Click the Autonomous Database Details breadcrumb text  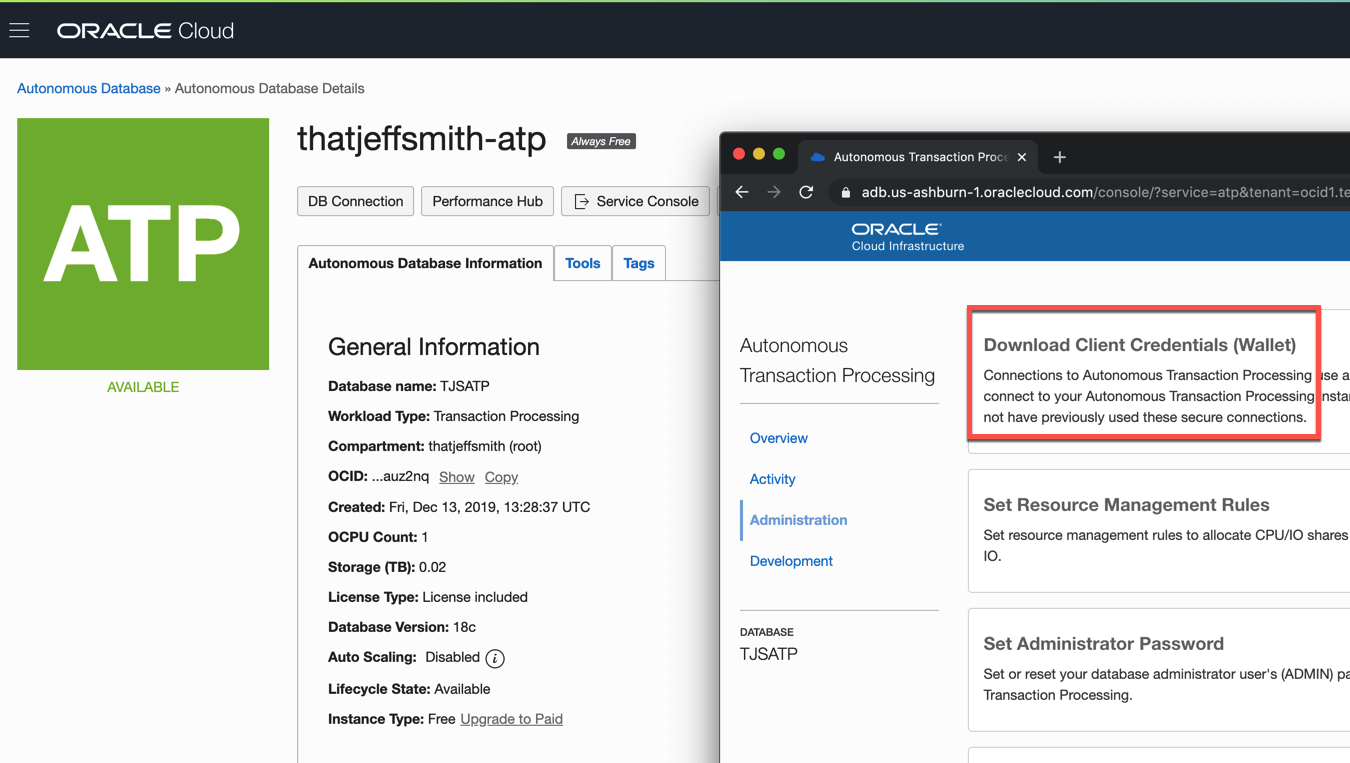click(x=270, y=88)
